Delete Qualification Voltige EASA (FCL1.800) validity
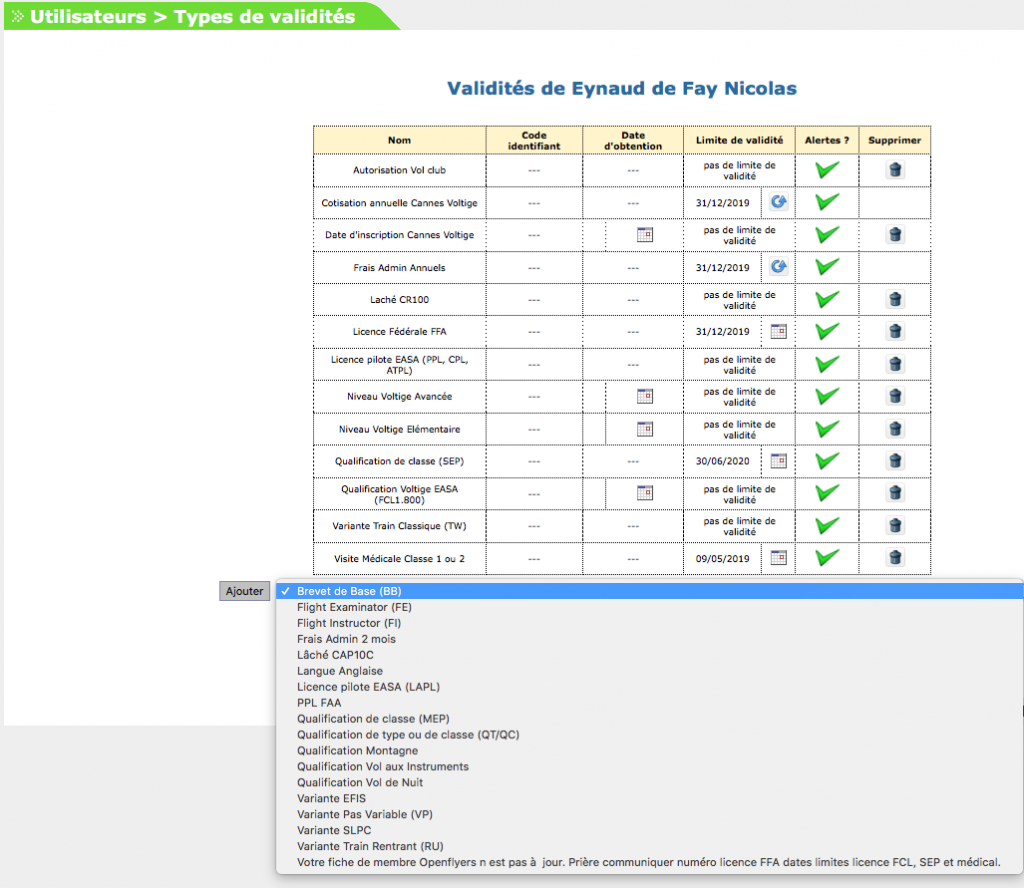Screen dimensions: 1024x888 pyautogui.click(x=895, y=492)
